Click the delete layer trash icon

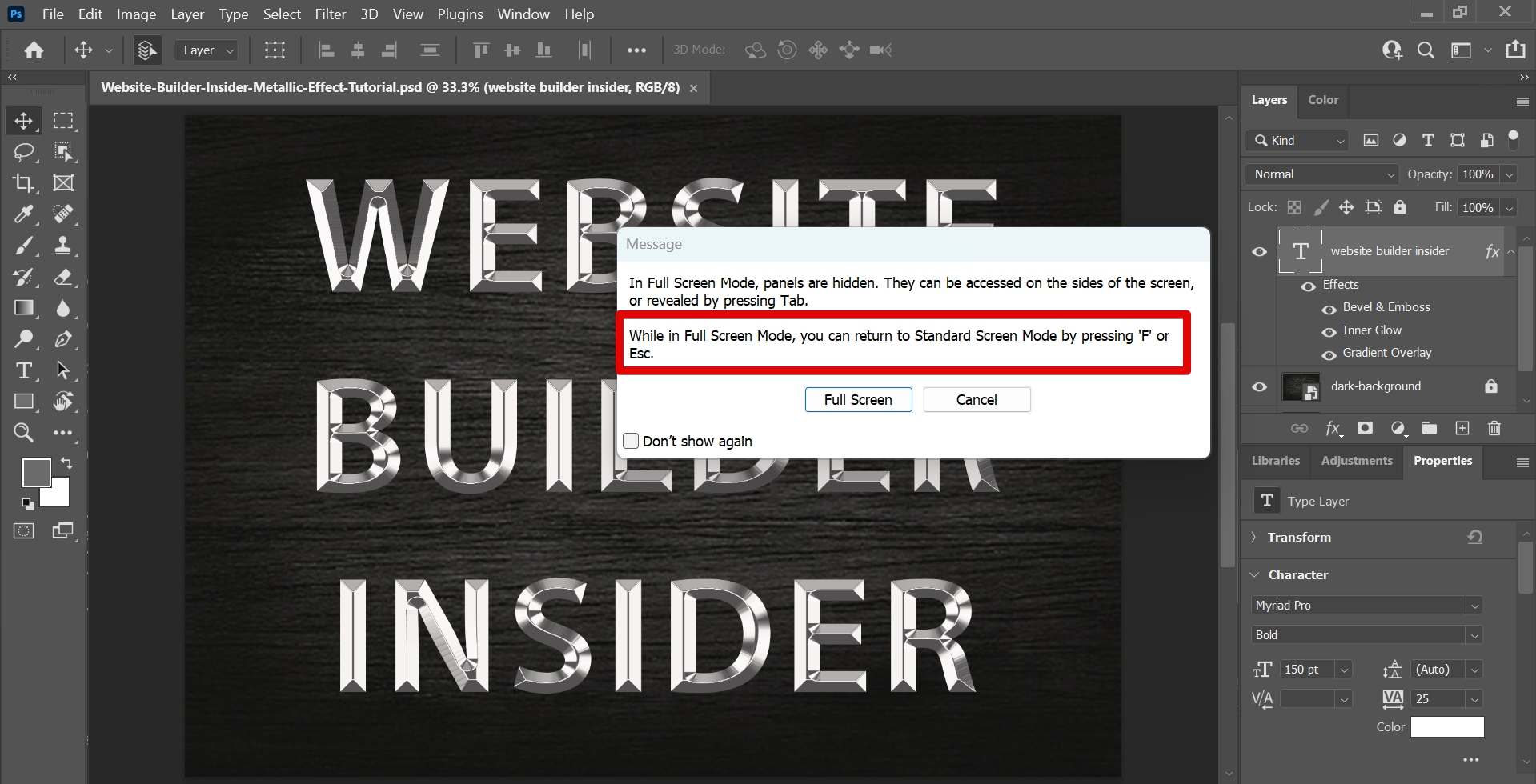click(1494, 429)
